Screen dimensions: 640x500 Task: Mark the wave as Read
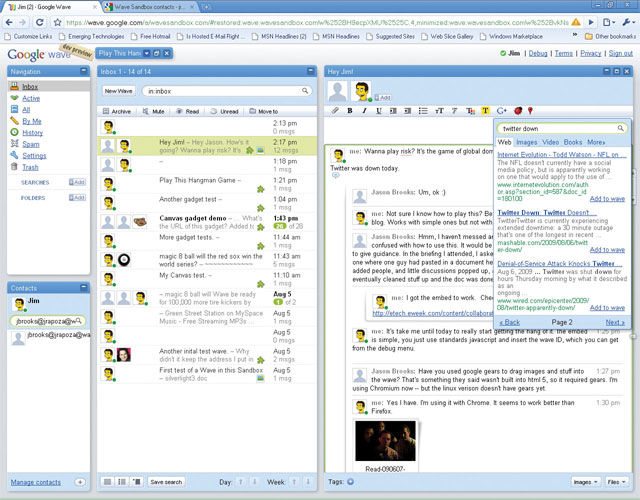187,111
